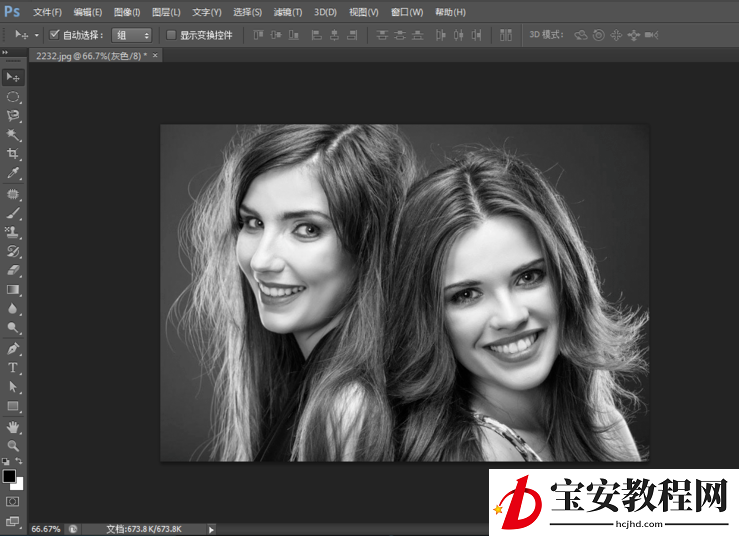The width and height of the screenshot is (739, 536).
Task: Select the Blur tool
Action: point(13,309)
